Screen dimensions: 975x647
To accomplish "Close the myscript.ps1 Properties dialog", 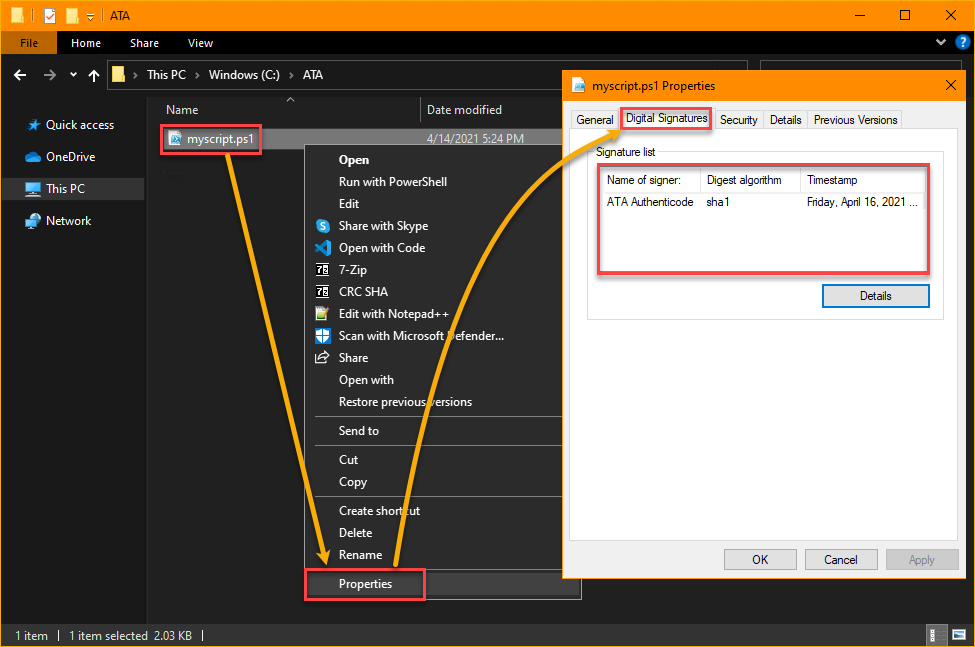I will click(951, 85).
